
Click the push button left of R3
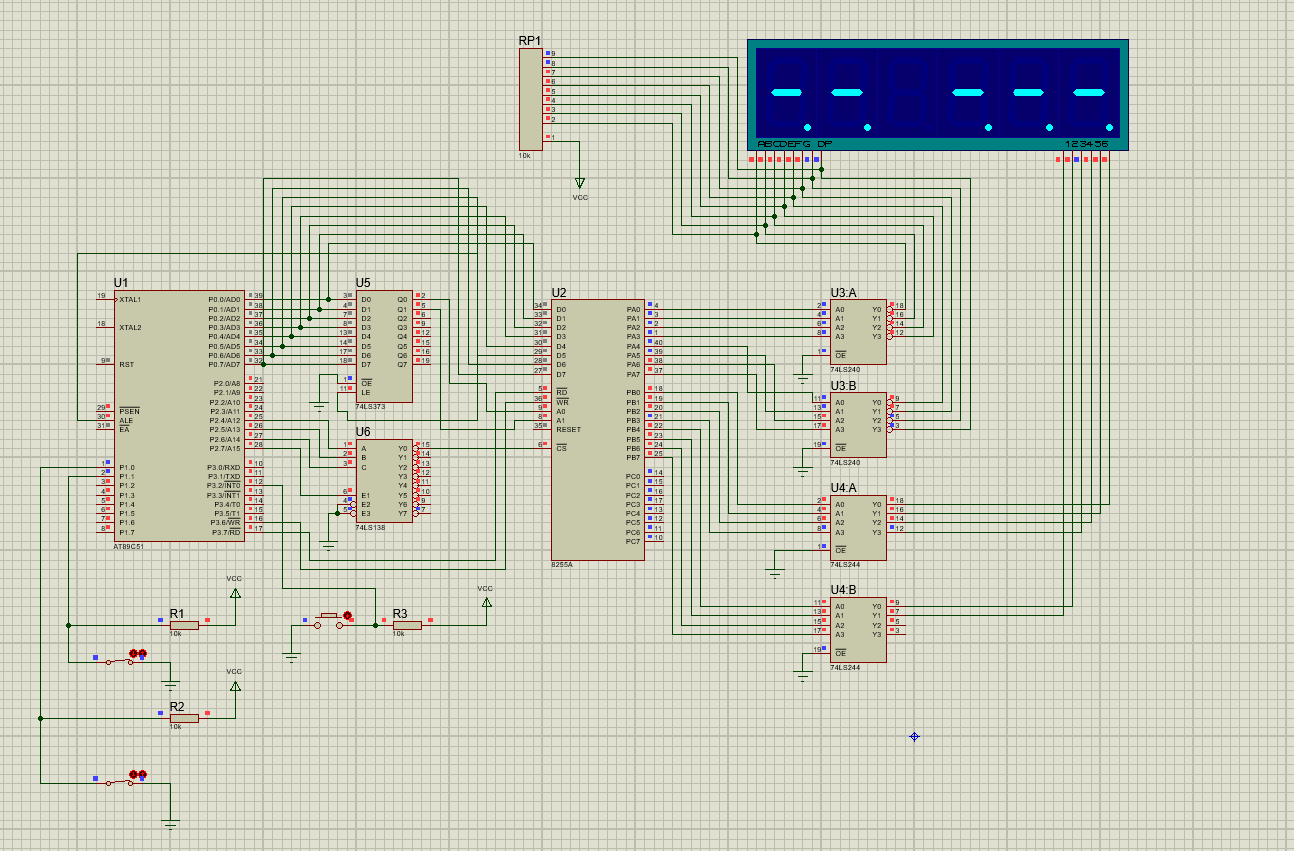[330, 620]
